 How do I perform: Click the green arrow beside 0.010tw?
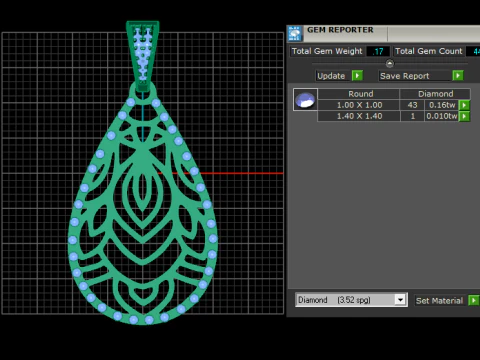[x=464, y=116]
